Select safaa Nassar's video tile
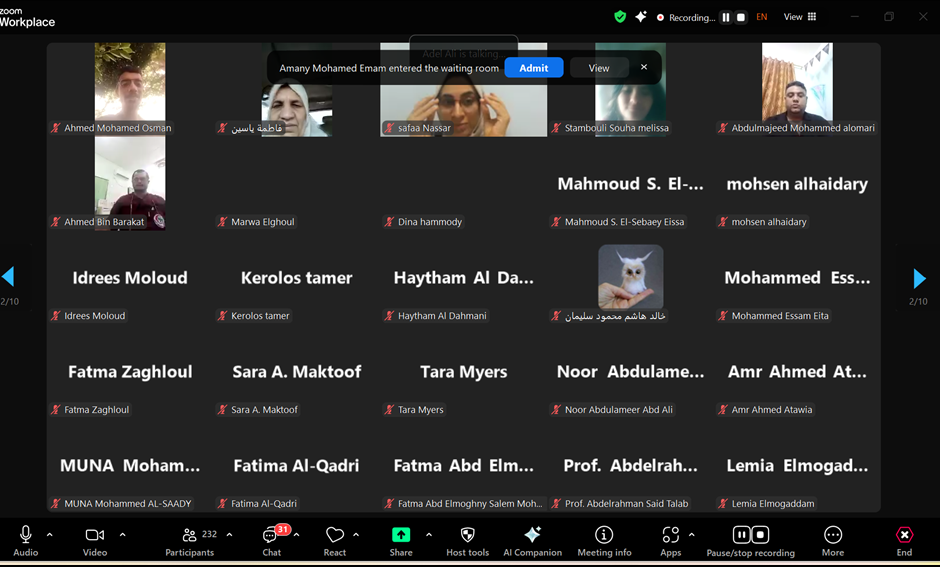The image size is (940, 567). 463,89
